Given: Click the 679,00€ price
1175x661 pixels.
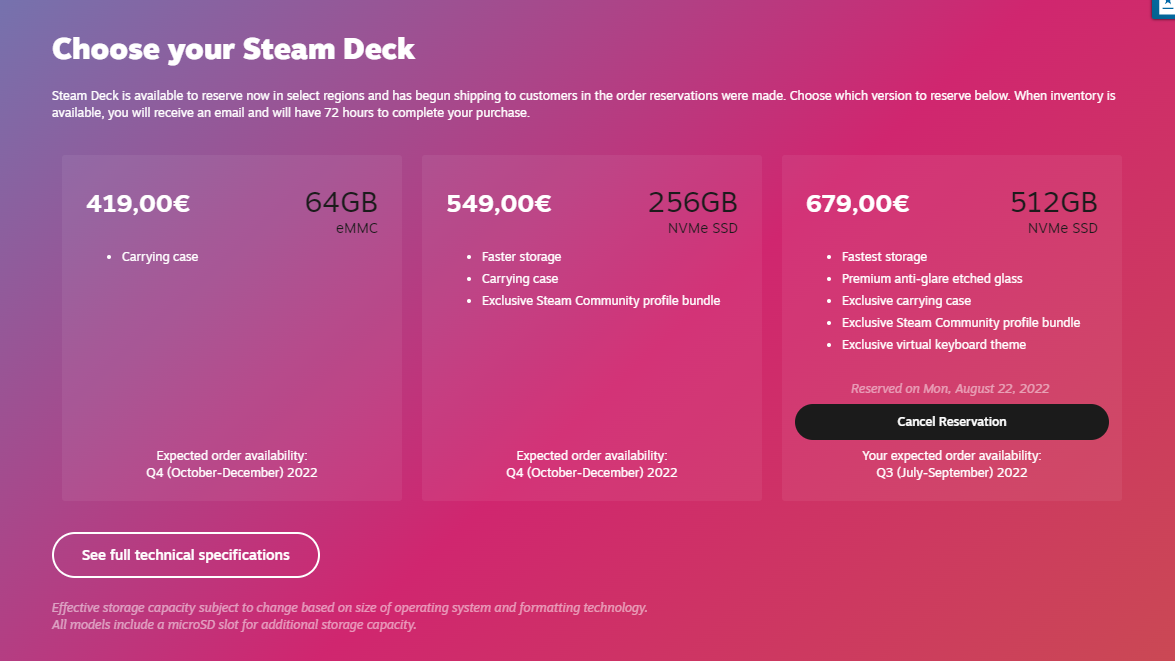Looking at the screenshot, I should (x=857, y=204).
